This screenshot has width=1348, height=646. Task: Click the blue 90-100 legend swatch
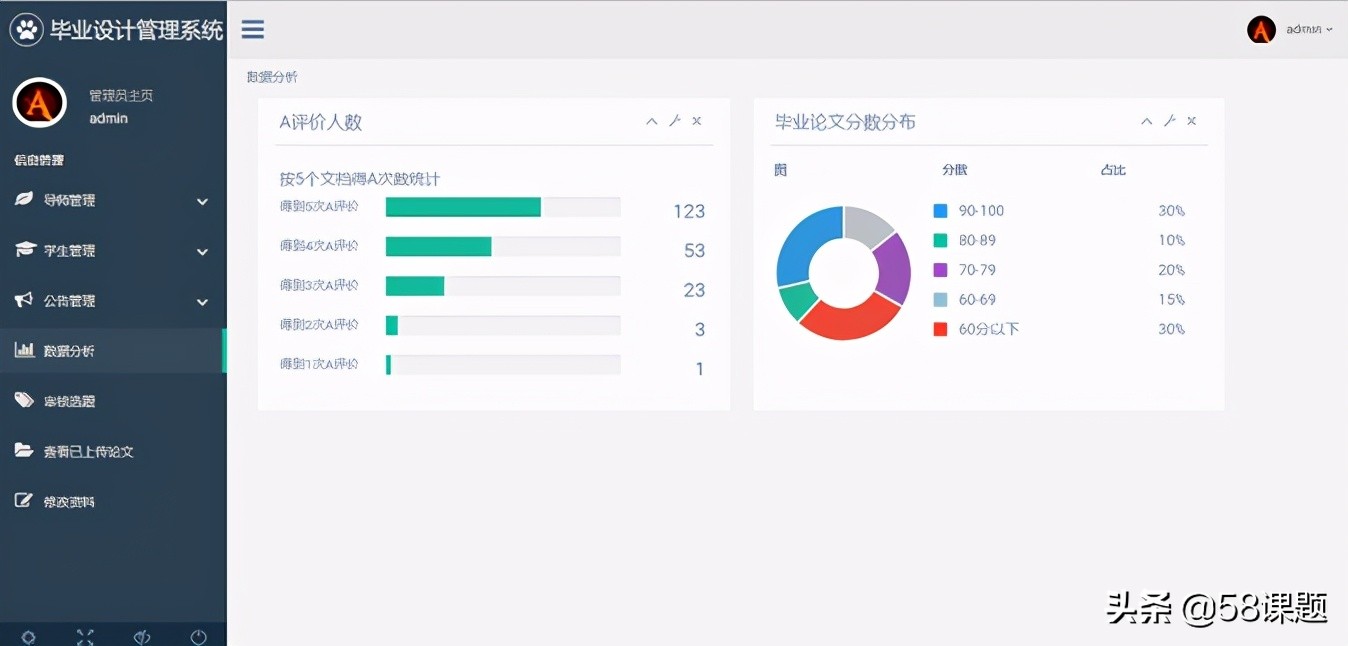pyautogui.click(x=940, y=210)
